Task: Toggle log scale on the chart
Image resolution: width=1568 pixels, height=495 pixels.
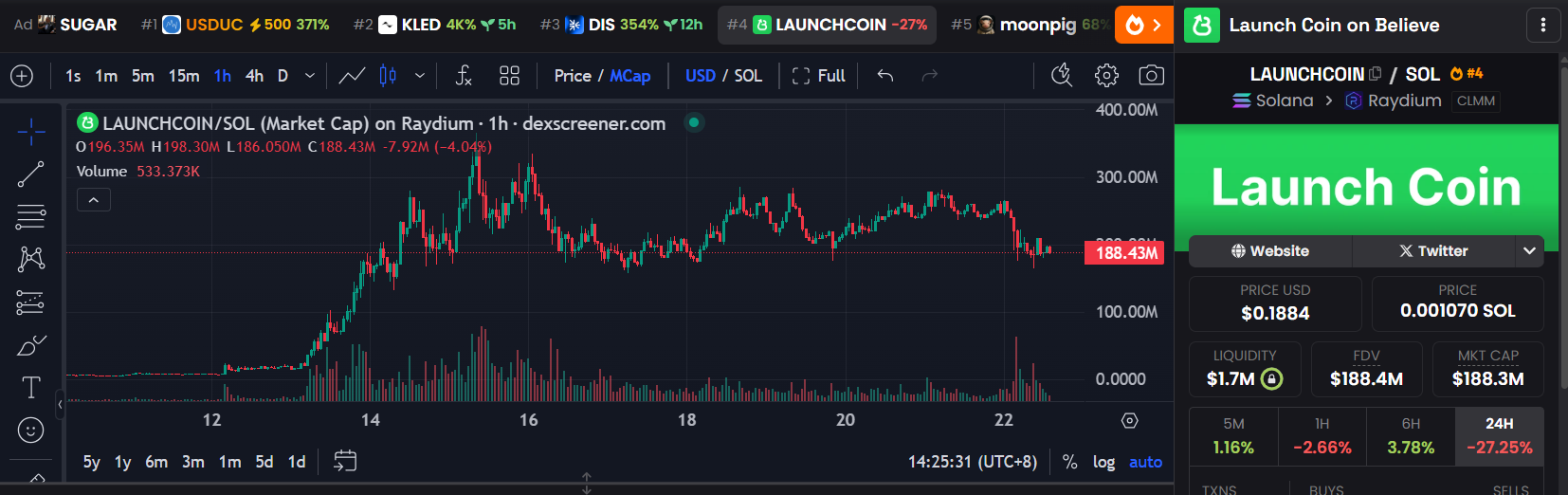Action: coord(1103,462)
